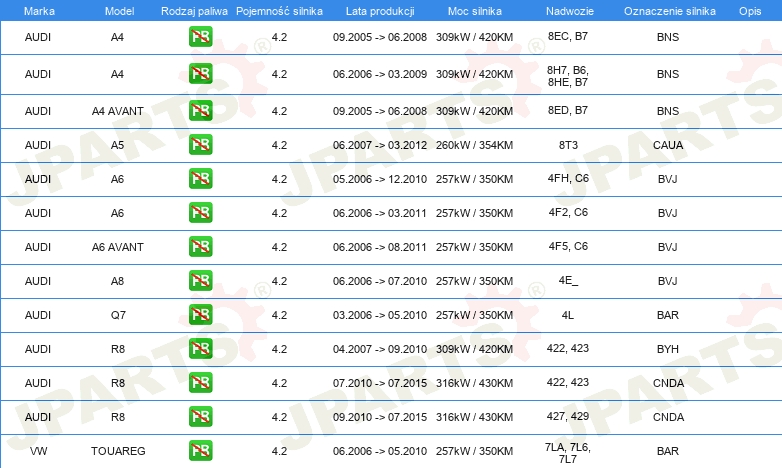
Task: Click production years 06.2006 -> 07.2010
Action: point(380,281)
